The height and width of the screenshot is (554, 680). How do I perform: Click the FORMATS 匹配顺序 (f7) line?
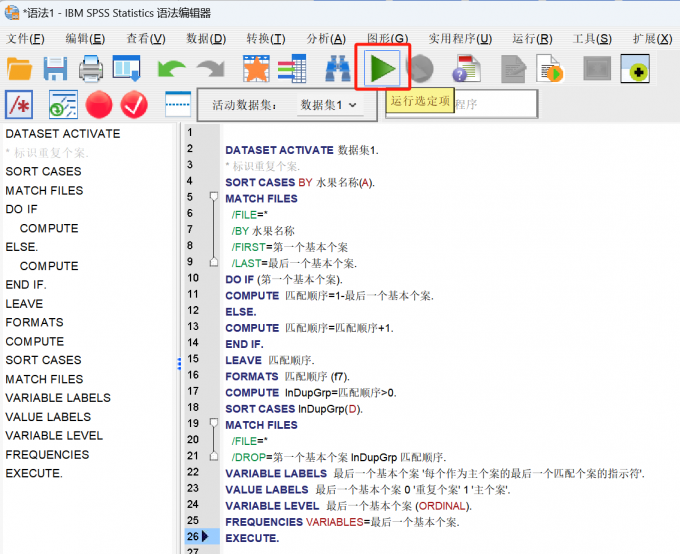click(288, 377)
